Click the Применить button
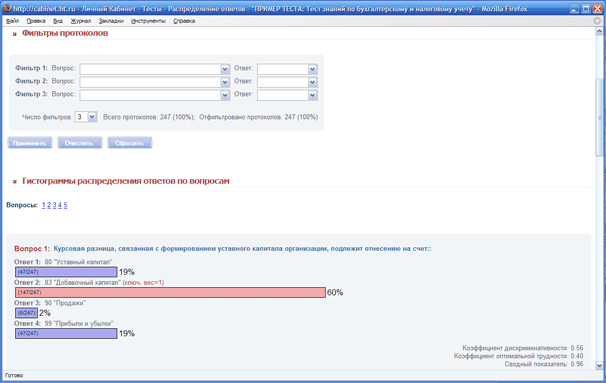This screenshot has height=383, width=606. tap(30, 143)
